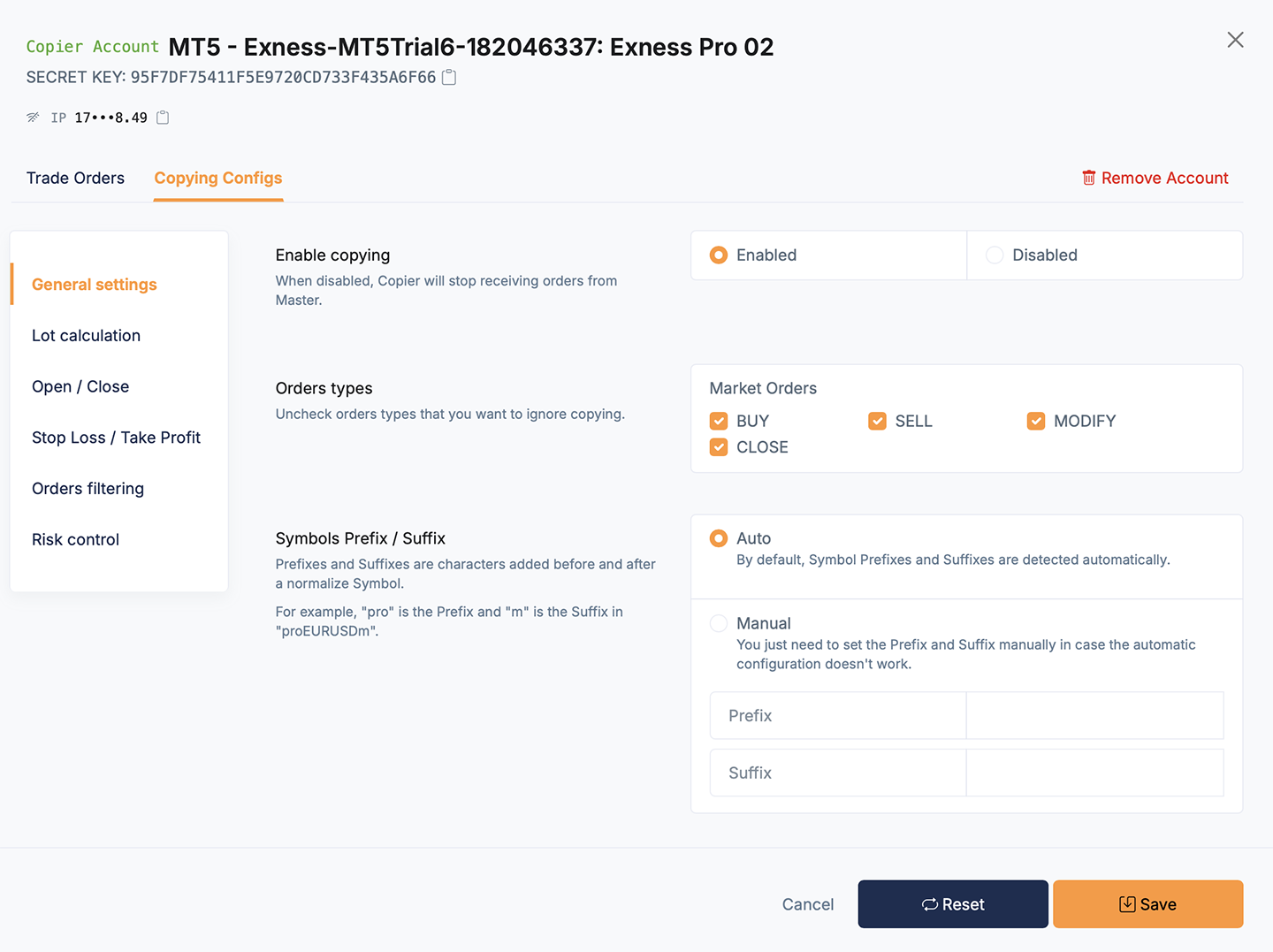This screenshot has height=952, width=1273.
Task: Select General settings in the sidebar
Action: pos(94,285)
